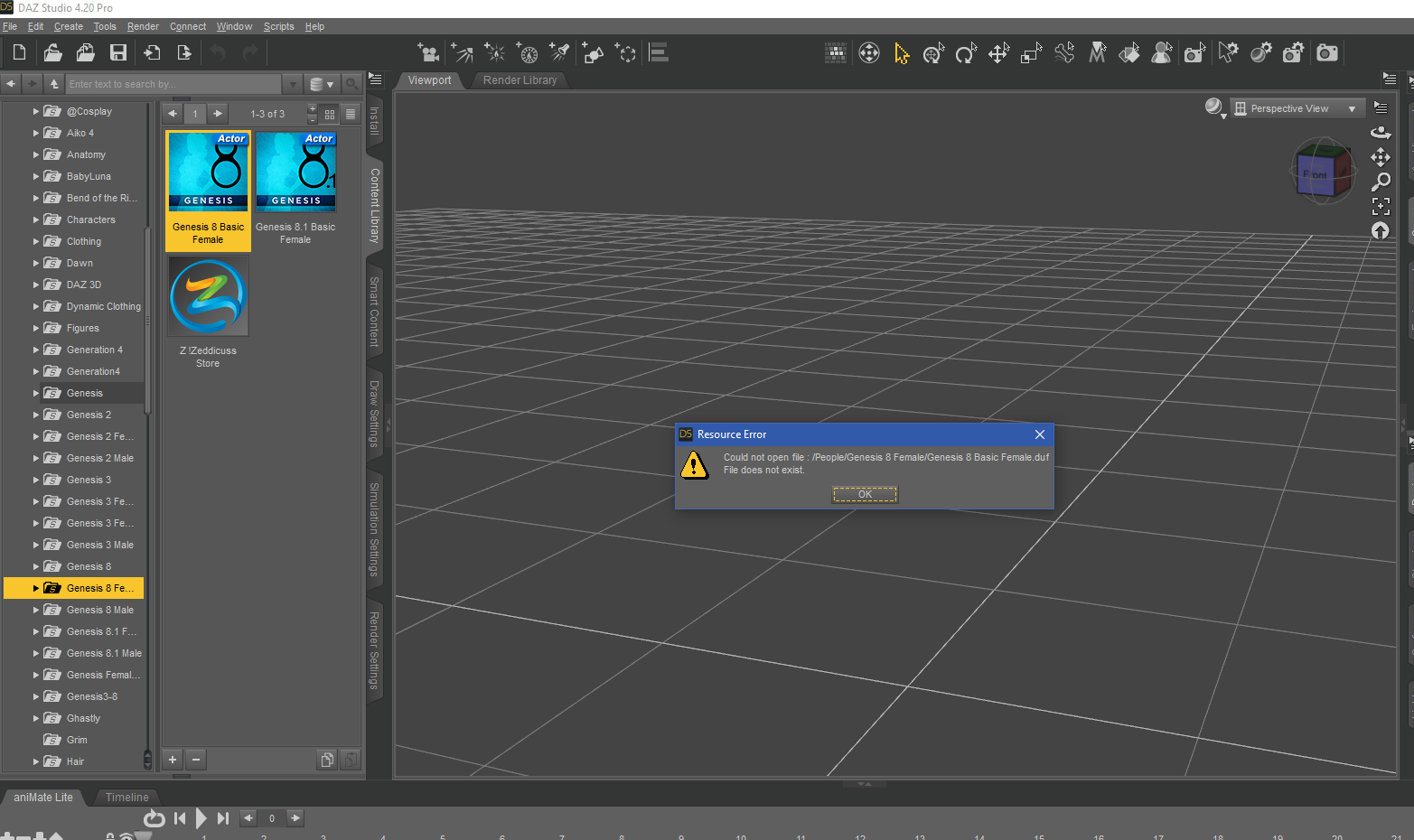
Task: Select the Surface Selection tool
Action: 1129,53
